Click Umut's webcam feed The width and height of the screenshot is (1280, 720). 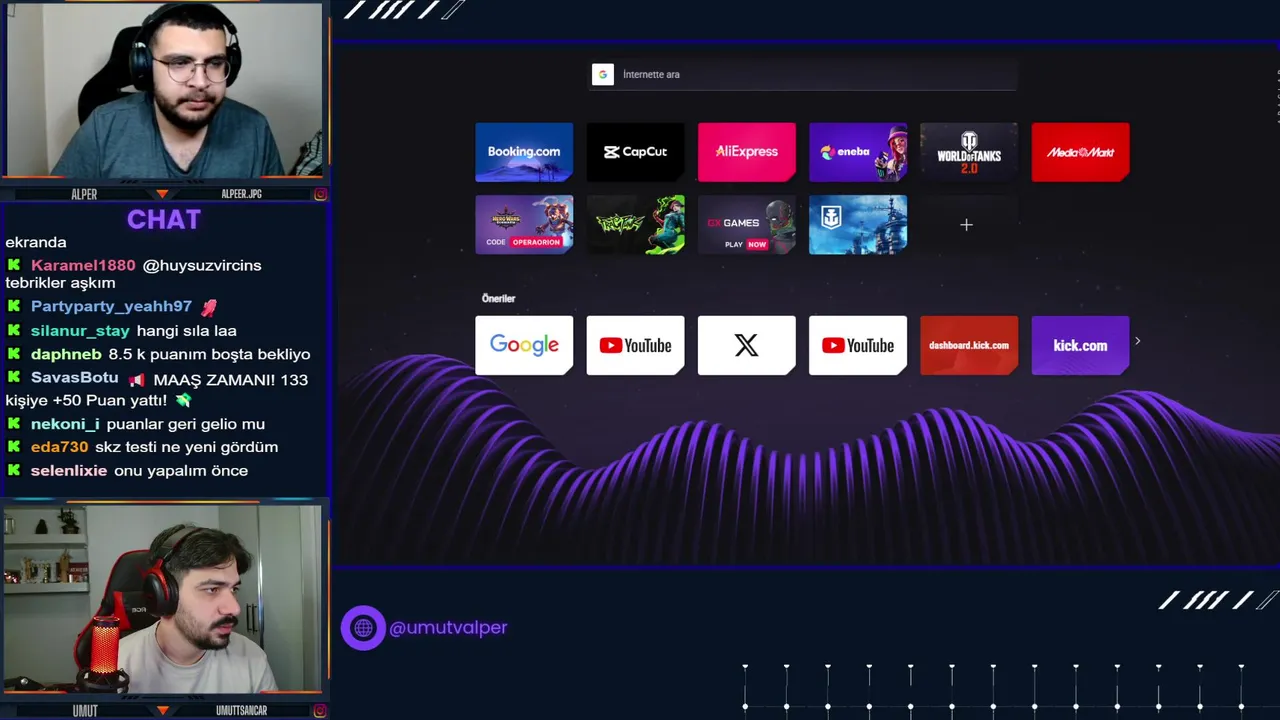point(164,598)
